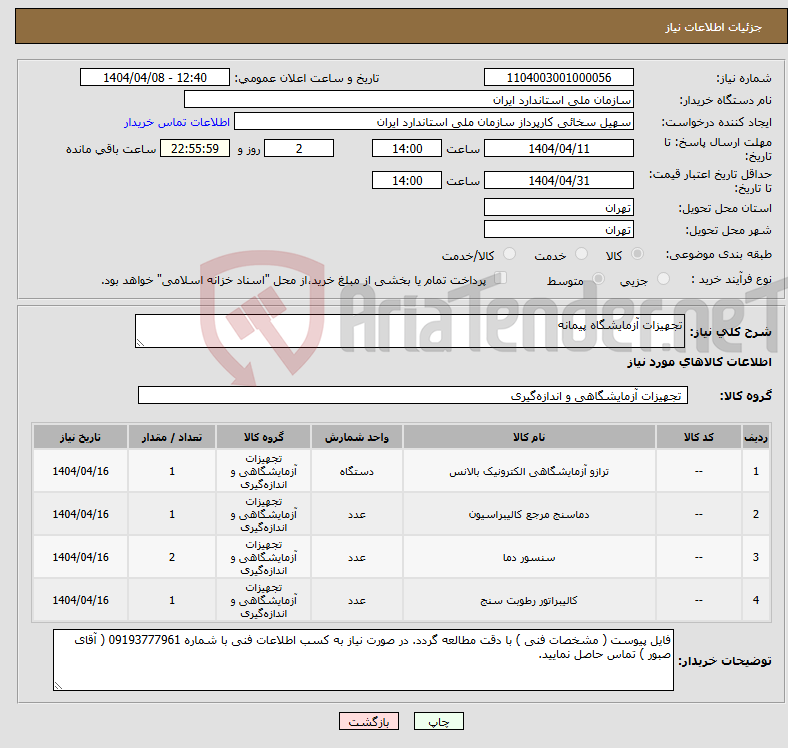Click the response deadline date 1404/04/11
Screen dimensions: 788x748
(x=558, y=148)
